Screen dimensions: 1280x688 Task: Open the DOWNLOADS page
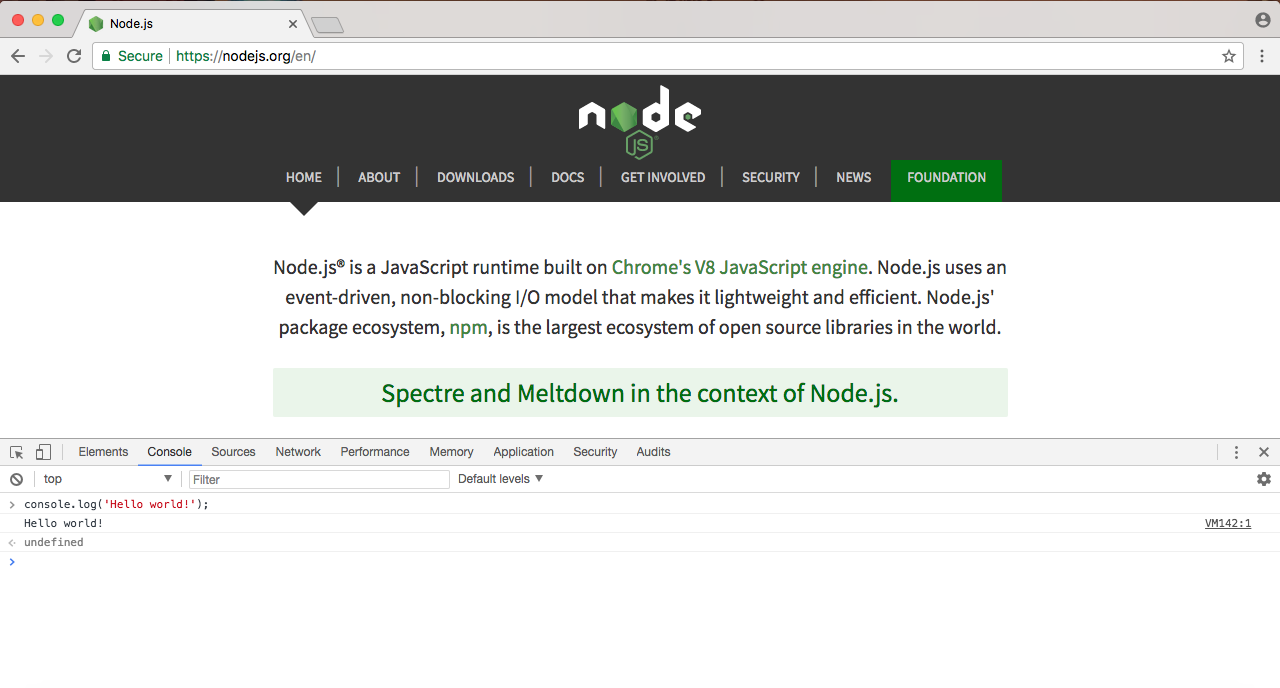tap(475, 177)
